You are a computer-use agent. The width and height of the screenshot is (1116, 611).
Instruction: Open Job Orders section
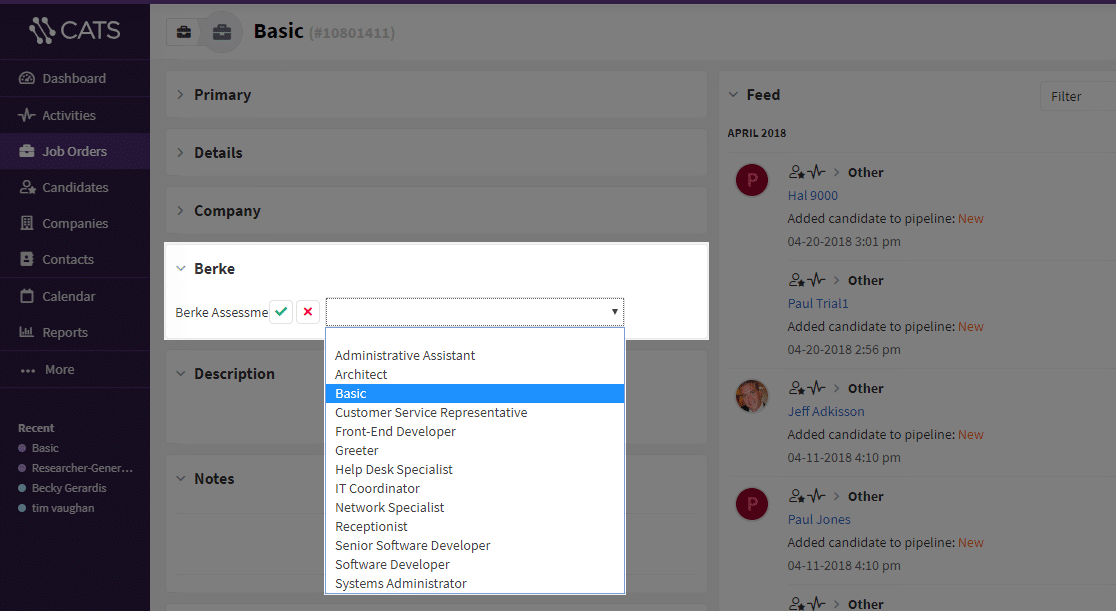point(75,151)
